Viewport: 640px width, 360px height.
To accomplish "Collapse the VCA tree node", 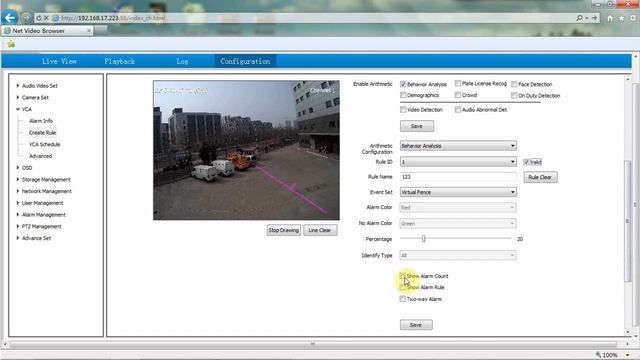I will coord(18,109).
